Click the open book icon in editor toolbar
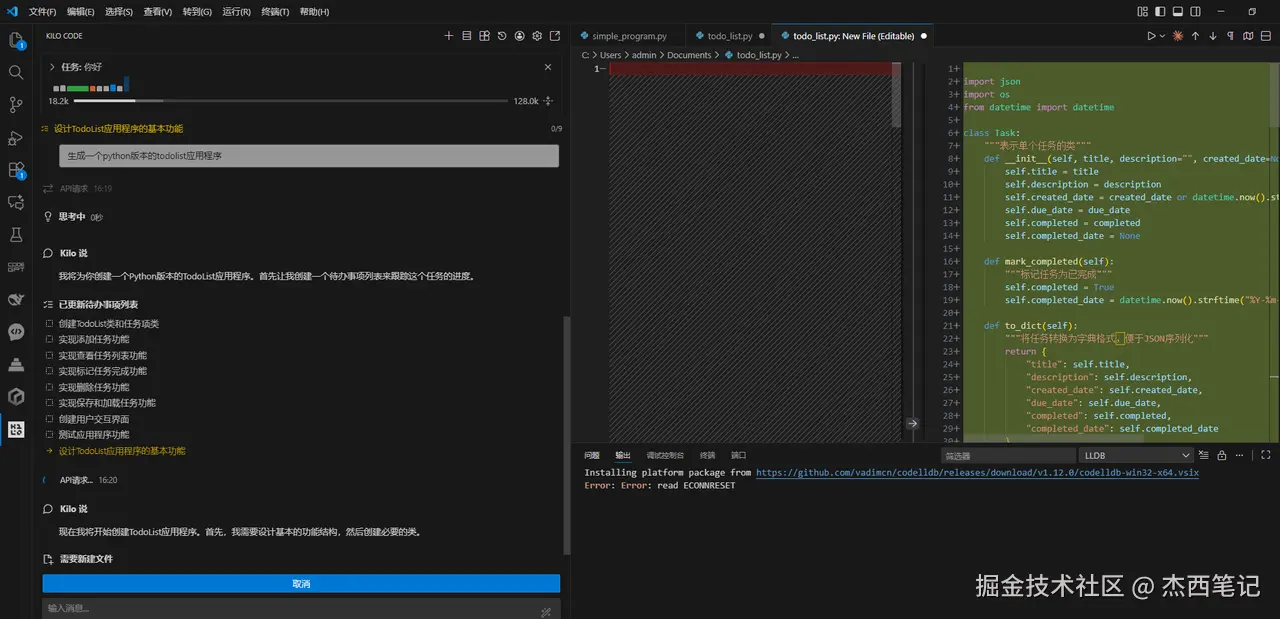1280x619 pixels. 1248,36
